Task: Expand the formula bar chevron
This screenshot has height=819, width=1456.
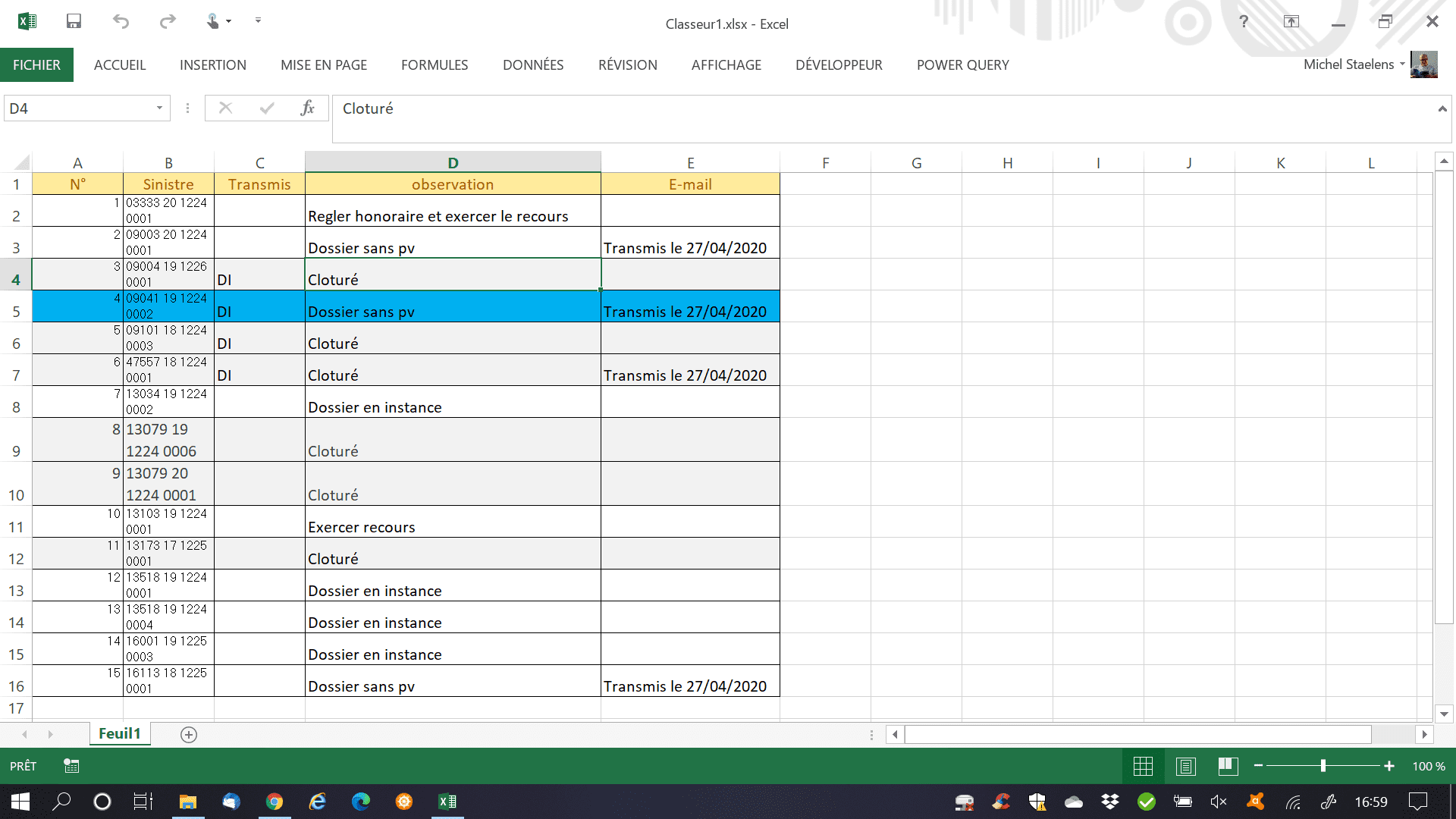Action: coord(1442,109)
